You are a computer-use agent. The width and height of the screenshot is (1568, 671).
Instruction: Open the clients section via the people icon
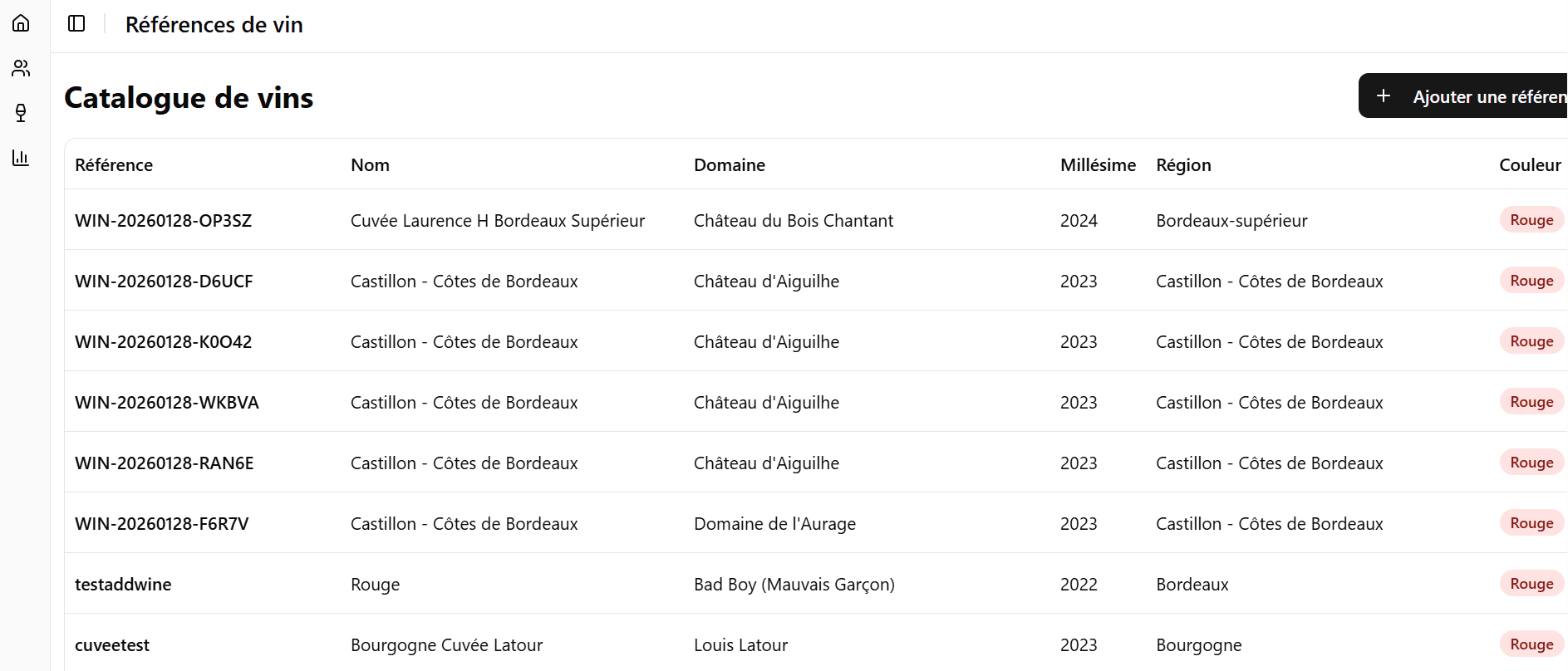click(21, 68)
